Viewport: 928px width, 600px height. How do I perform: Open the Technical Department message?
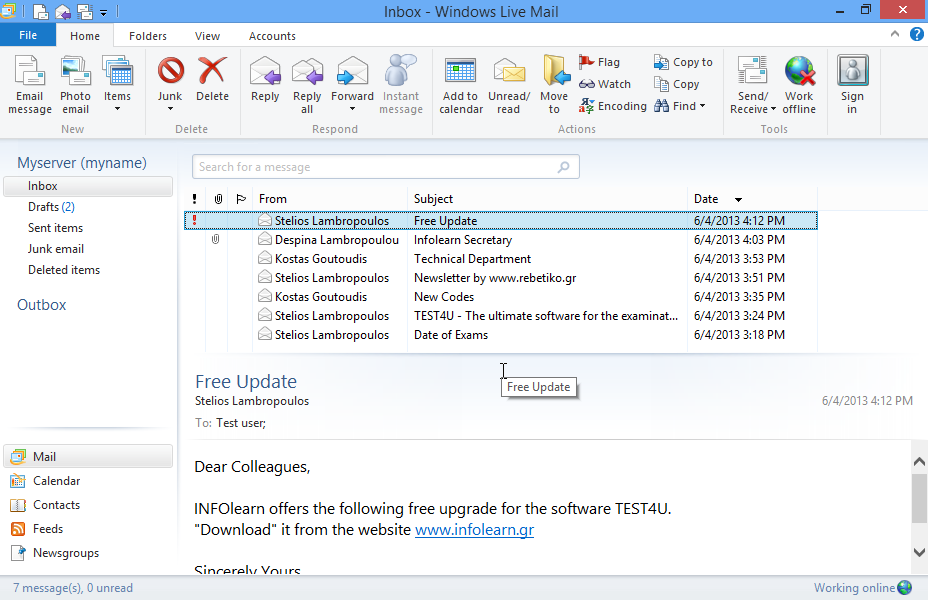[501, 259]
